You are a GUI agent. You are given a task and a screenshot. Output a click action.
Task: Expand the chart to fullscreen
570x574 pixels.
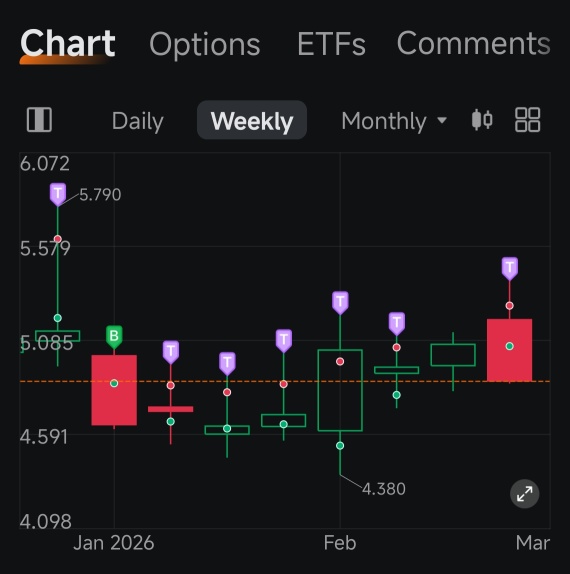pos(524,494)
